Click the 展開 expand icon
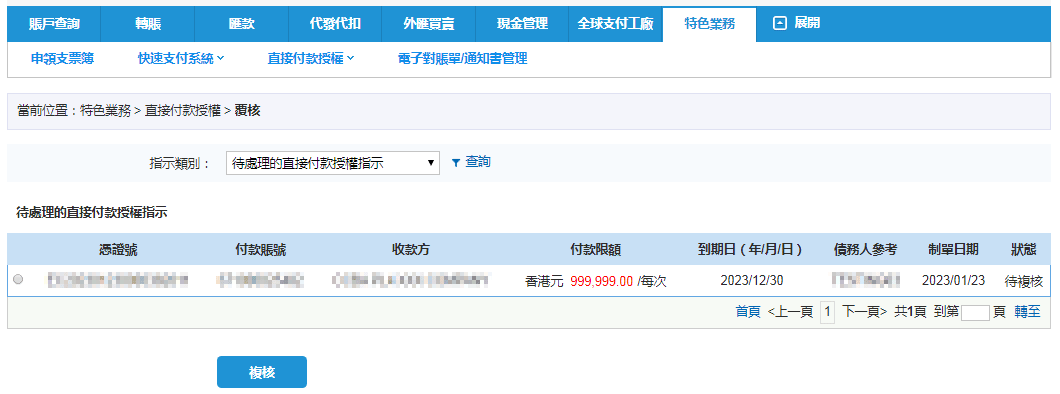Image resolution: width=1060 pixels, height=394 pixels. tap(780, 24)
